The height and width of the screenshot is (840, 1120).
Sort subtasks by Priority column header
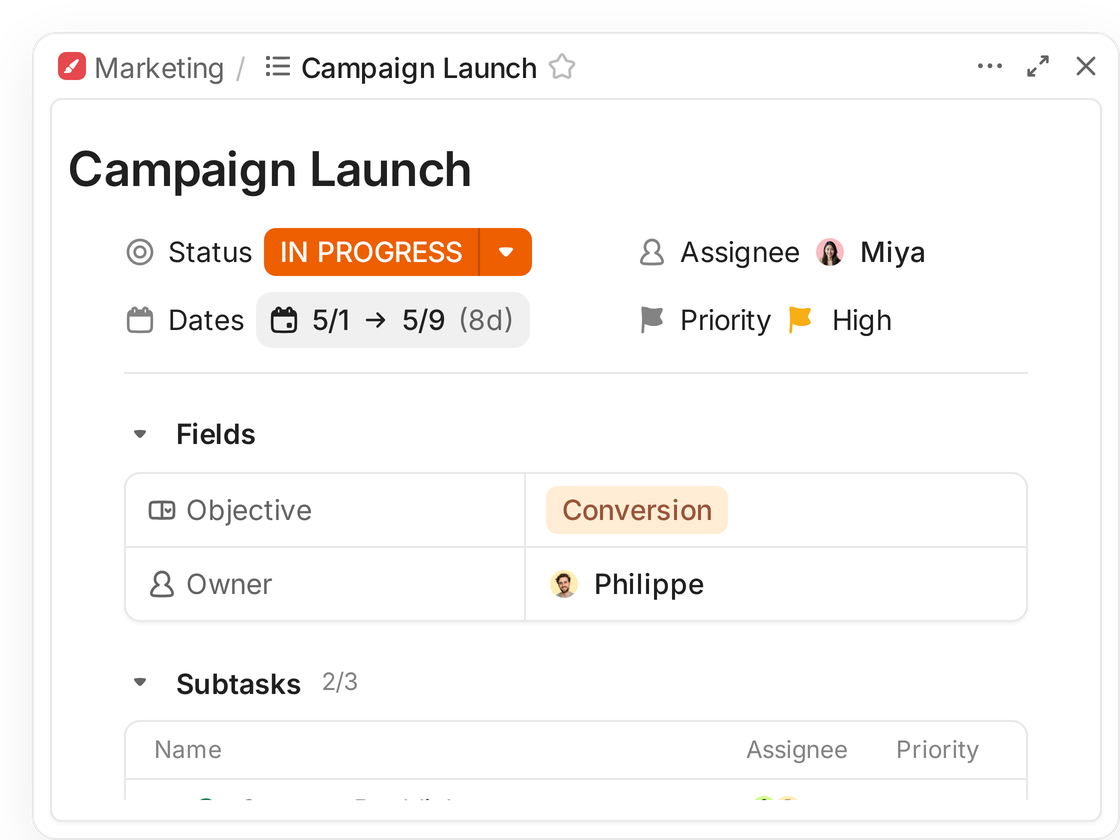[x=937, y=749]
